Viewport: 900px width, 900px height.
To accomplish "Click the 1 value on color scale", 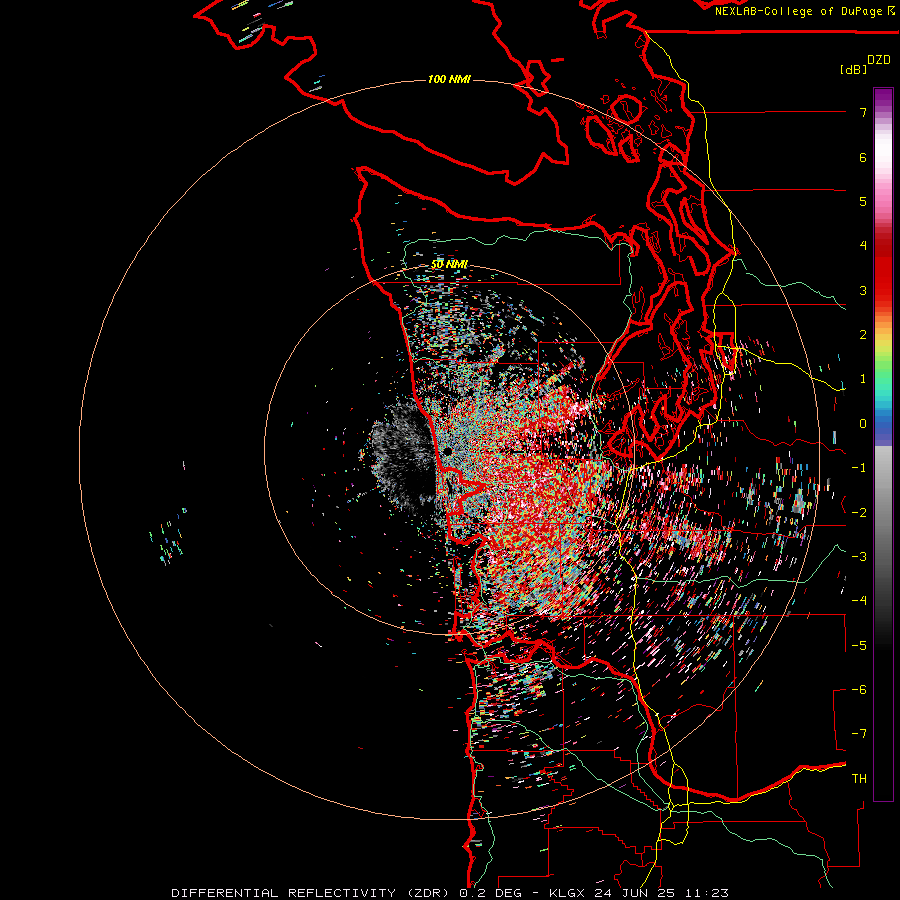I will 863,379.
